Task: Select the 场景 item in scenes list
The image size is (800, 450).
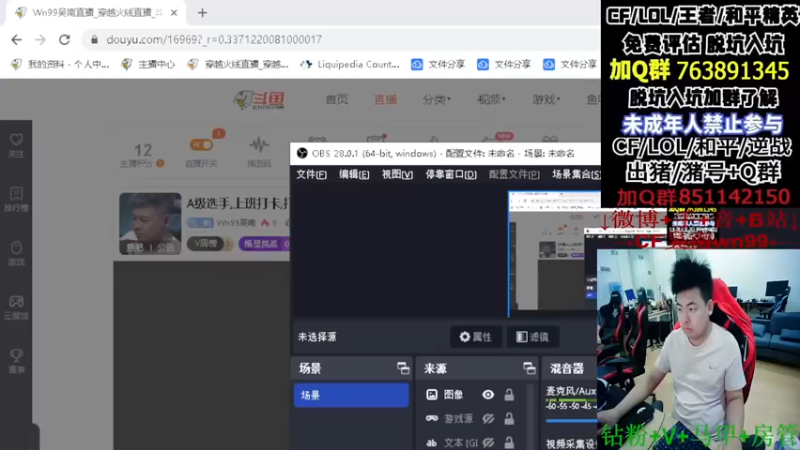Action: pyautogui.click(x=351, y=395)
